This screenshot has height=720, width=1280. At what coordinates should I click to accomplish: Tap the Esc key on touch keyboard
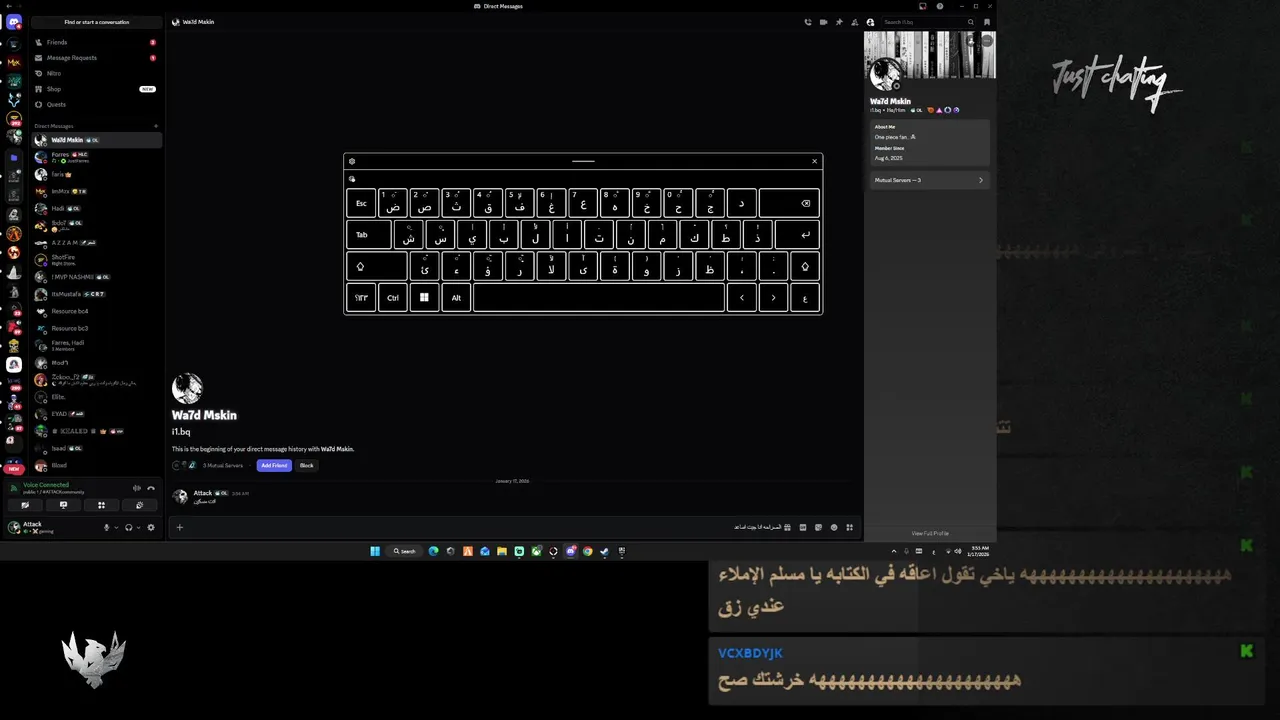[361, 203]
